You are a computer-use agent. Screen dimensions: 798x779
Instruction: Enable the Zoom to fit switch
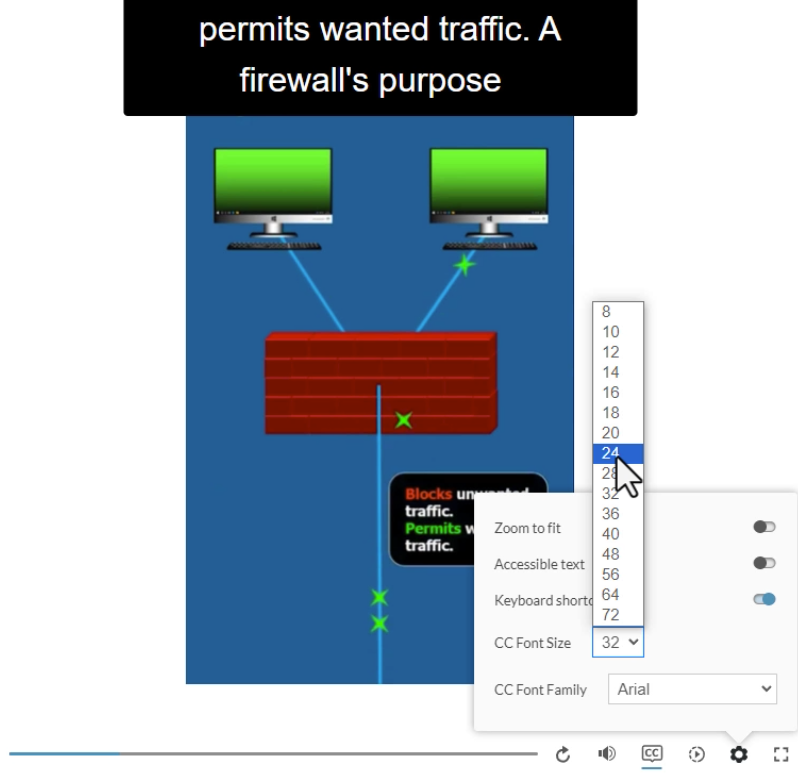click(x=764, y=527)
